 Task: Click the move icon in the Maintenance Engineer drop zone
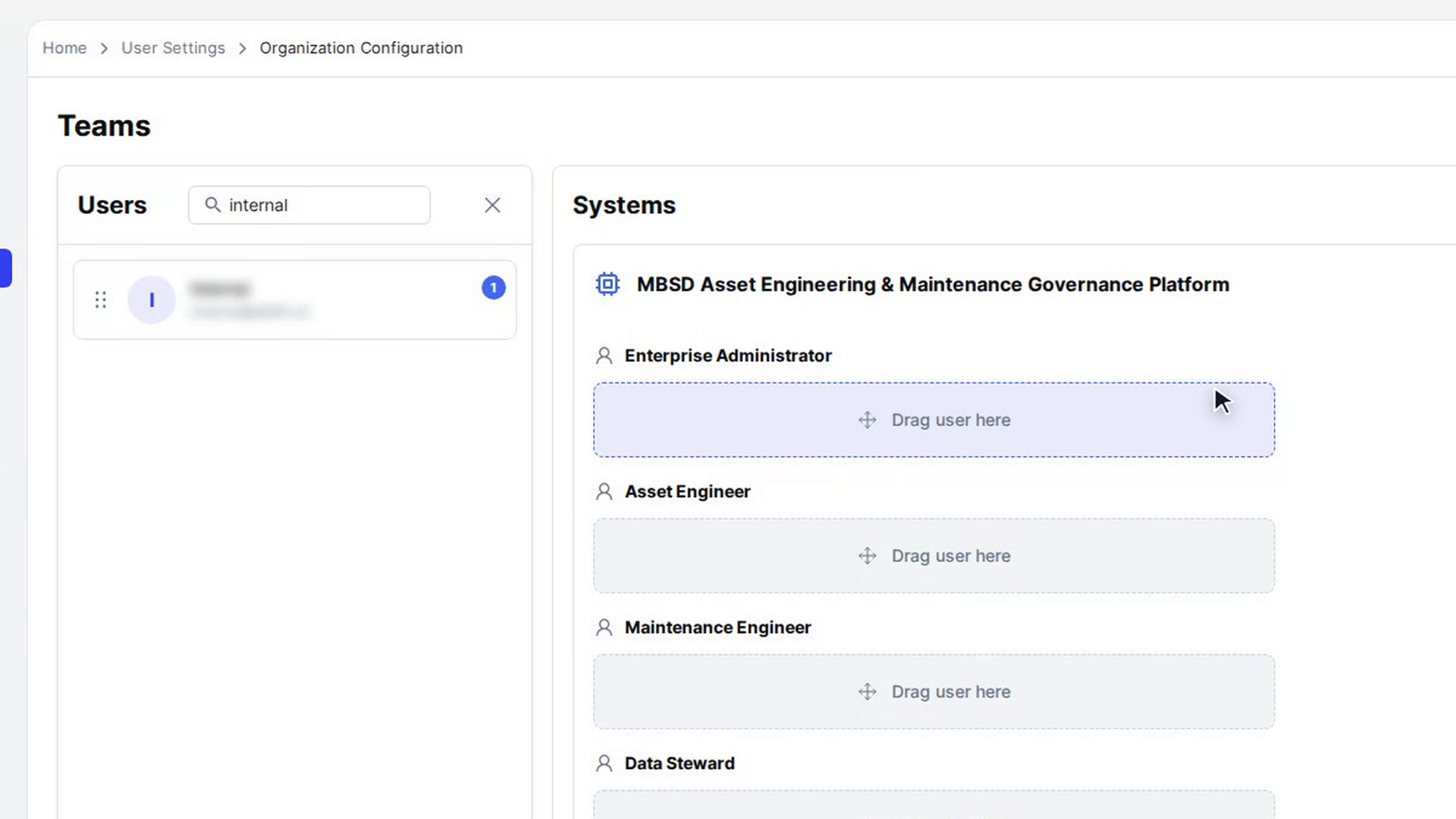868,692
